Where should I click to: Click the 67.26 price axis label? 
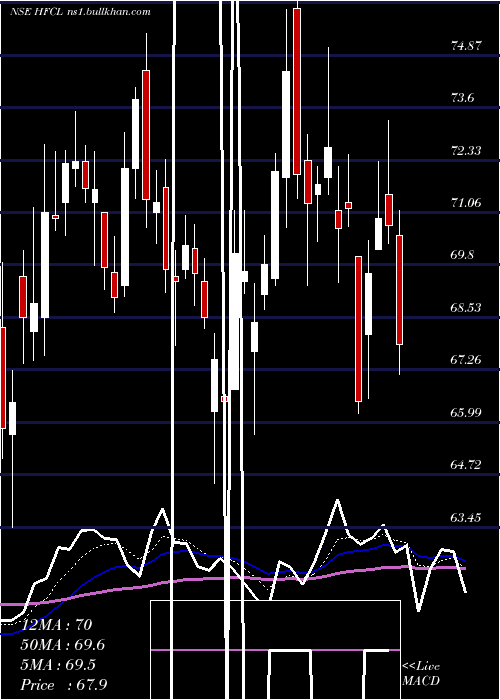(x=467, y=360)
